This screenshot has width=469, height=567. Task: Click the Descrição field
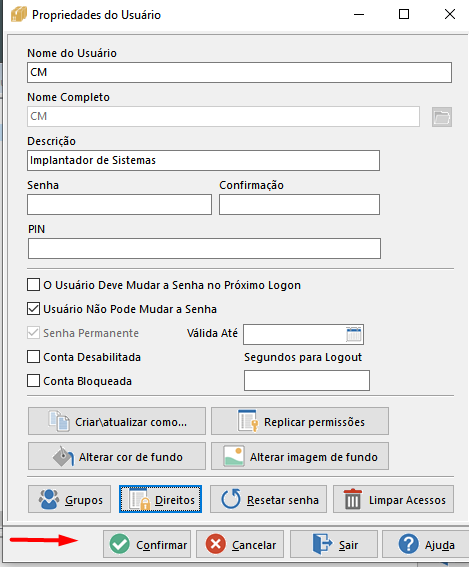pos(203,160)
